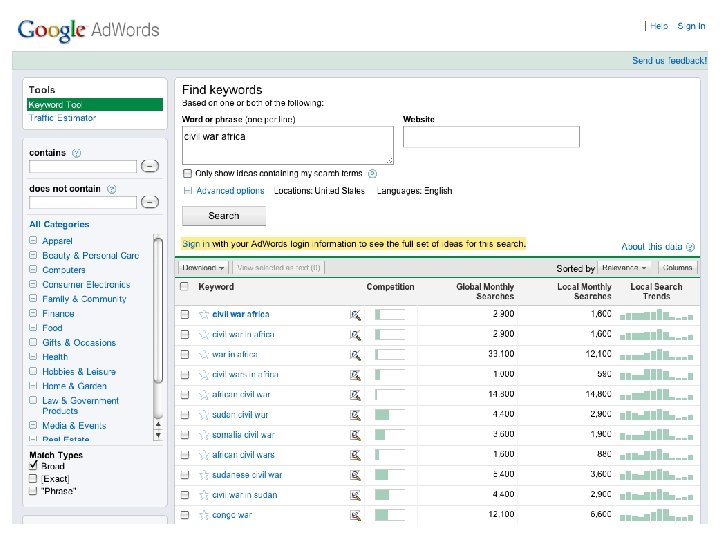This screenshot has height=540, width=720.
Task: Click magnifier icon for 'war in africa'
Action: click(355, 354)
